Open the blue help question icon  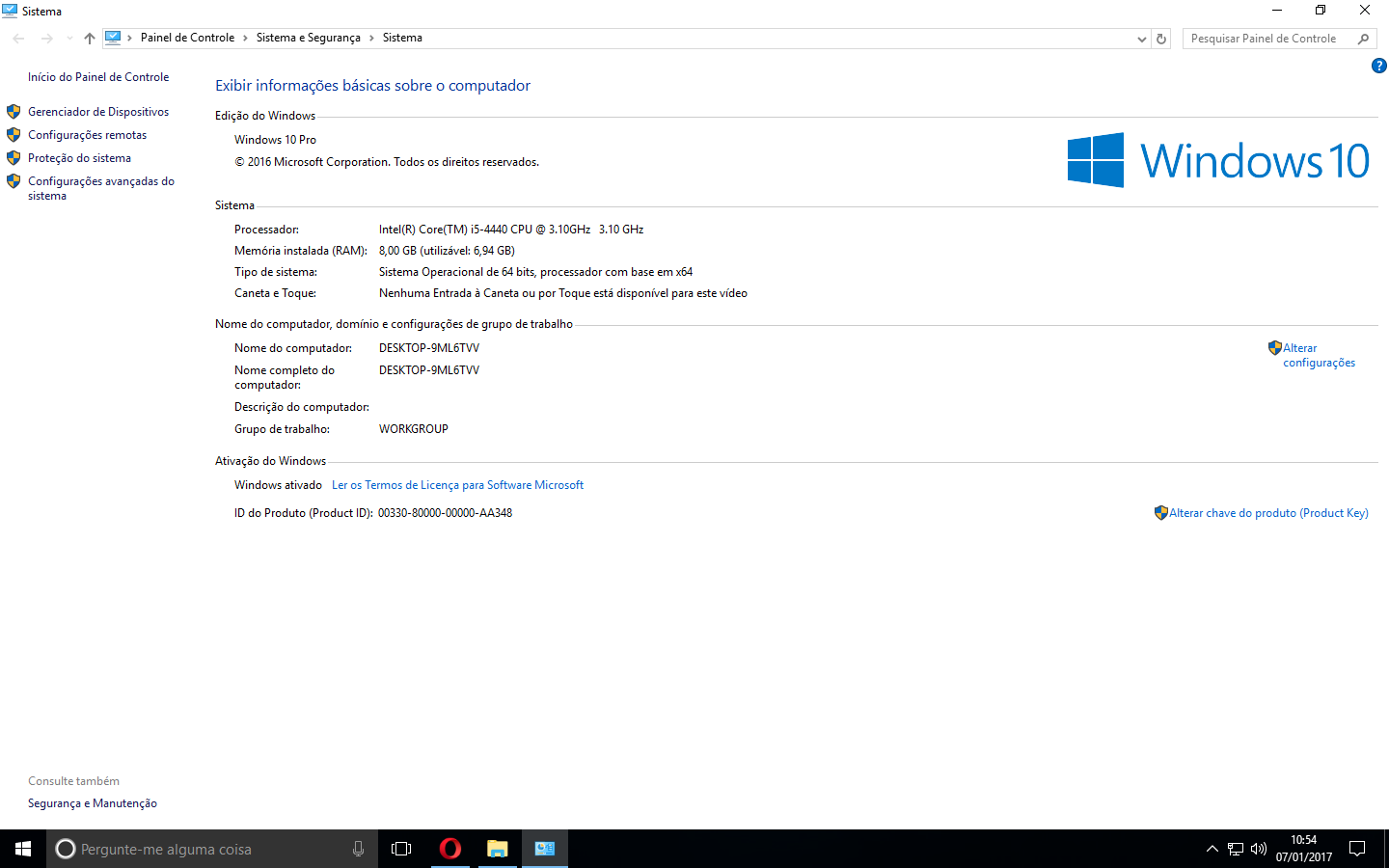coord(1379,66)
